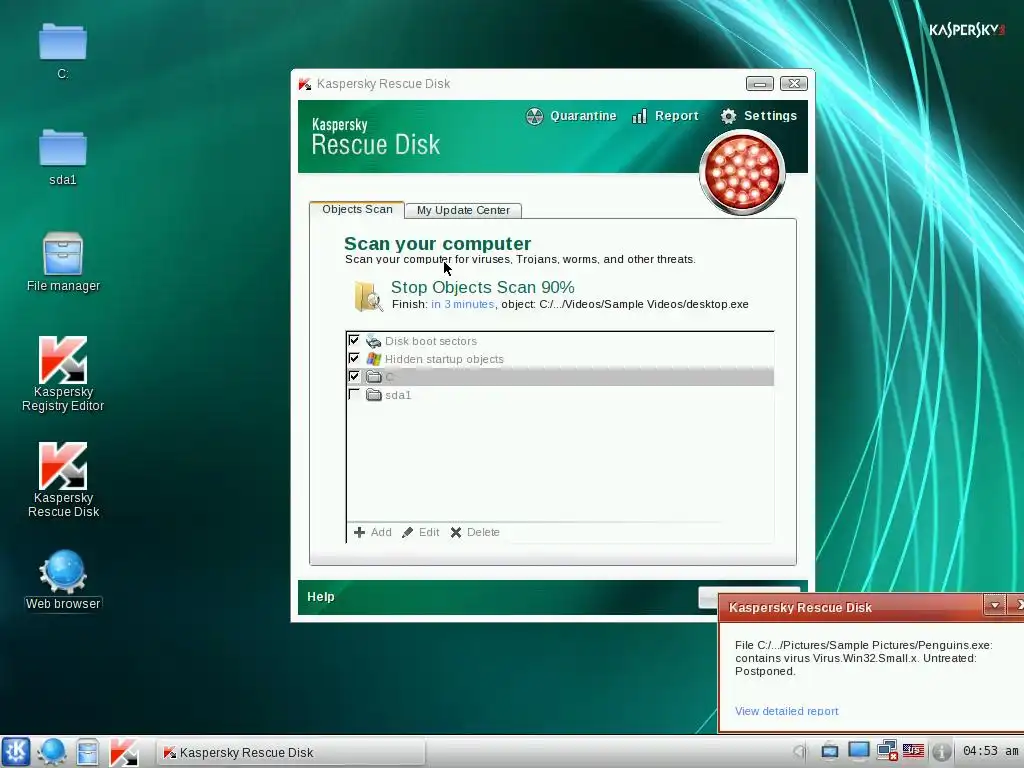The image size is (1024, 768).
Task: Click Kaspersky Rescue Disk taskbar entry
Action: tap(291, 752)
